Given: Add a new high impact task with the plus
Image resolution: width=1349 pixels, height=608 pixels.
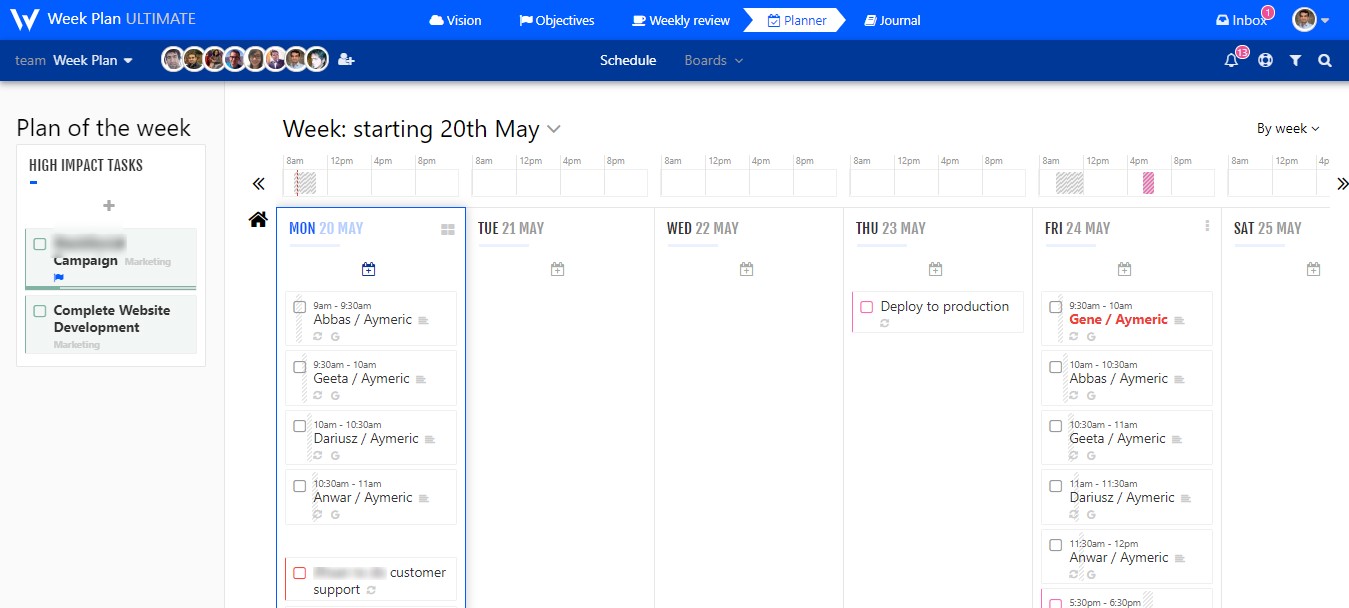Looking at the screenshot, I should coord(110,206).
